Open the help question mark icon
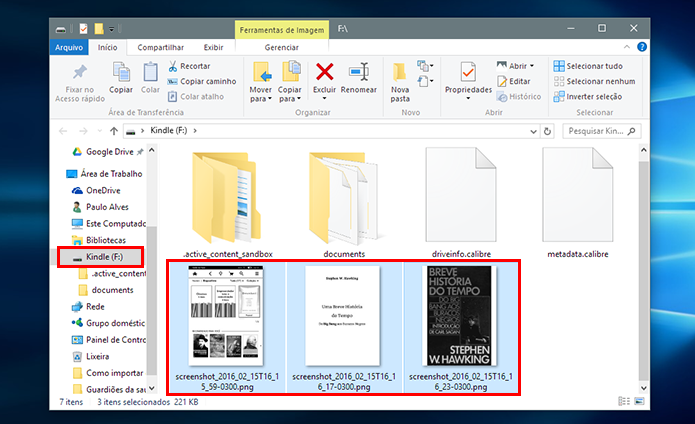This screenshot has height=424, width=695. 642,47
